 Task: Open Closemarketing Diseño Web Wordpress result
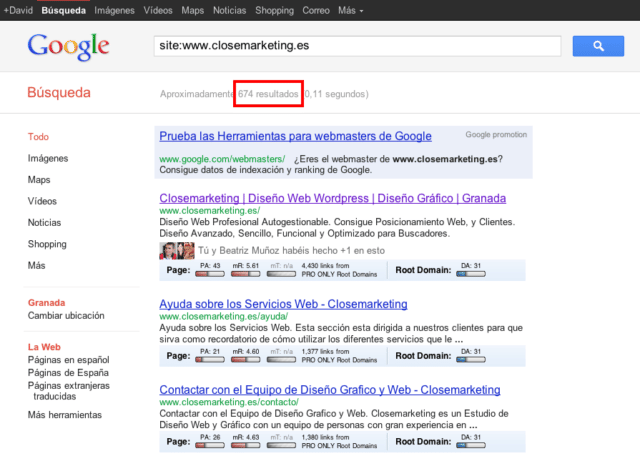[x=333, y=198]
